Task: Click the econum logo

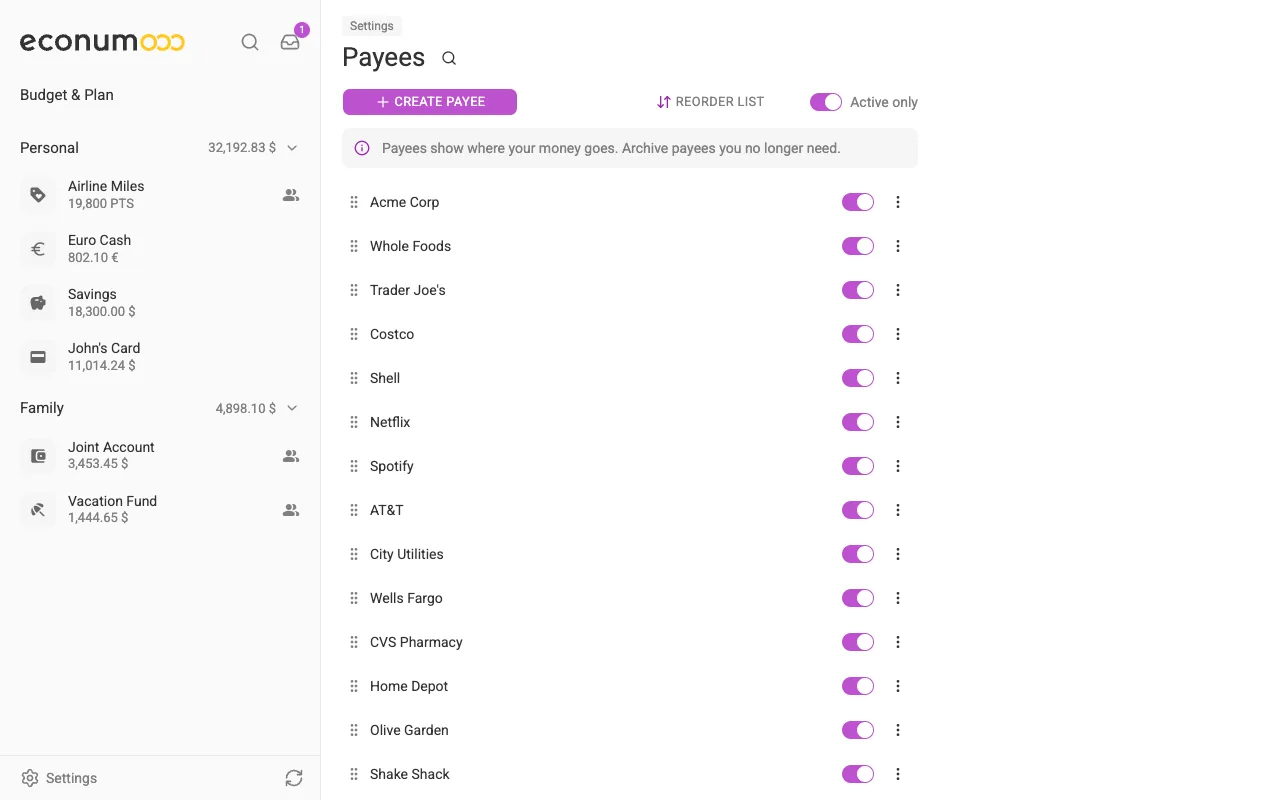Action: tap(102, 42)
